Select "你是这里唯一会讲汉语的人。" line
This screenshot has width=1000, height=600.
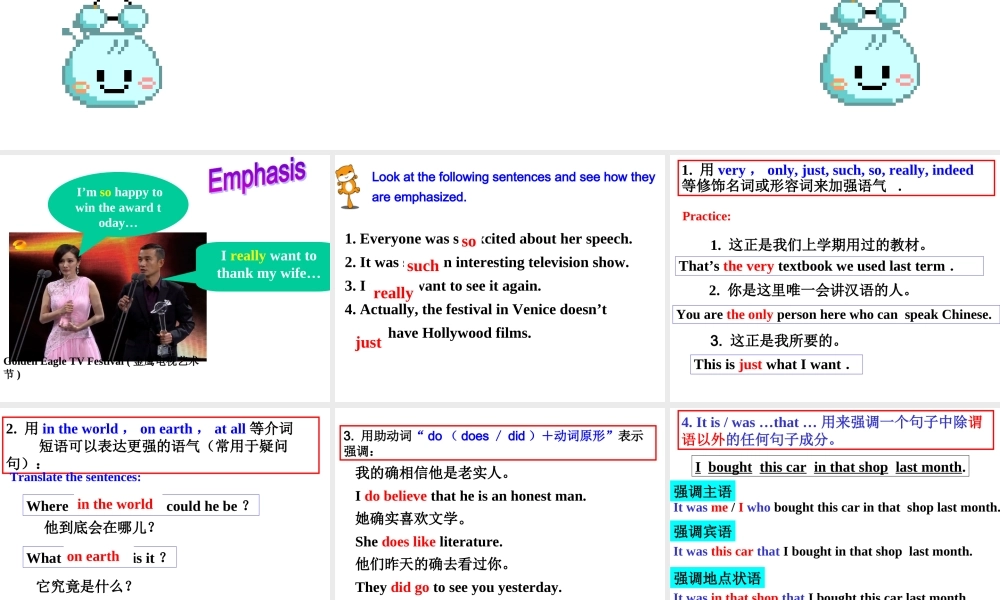click(810, 291)
